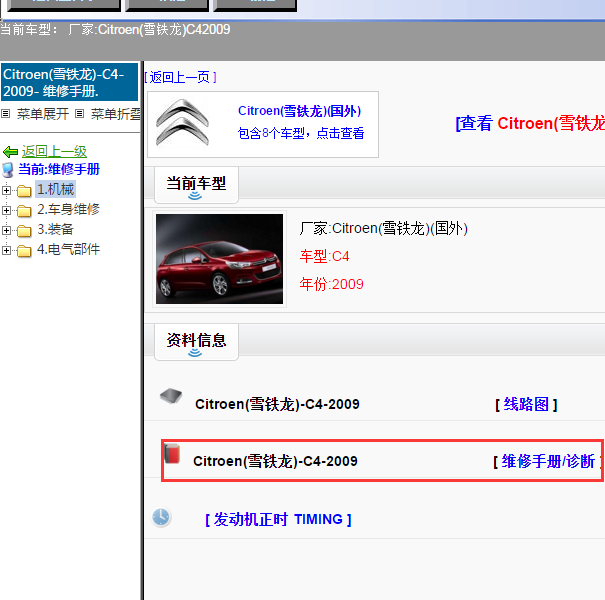605x600 pixels.
Task: Click 菜单折叠 text to collapse menu
Action: pyautogui.click(x=116, y=114)
